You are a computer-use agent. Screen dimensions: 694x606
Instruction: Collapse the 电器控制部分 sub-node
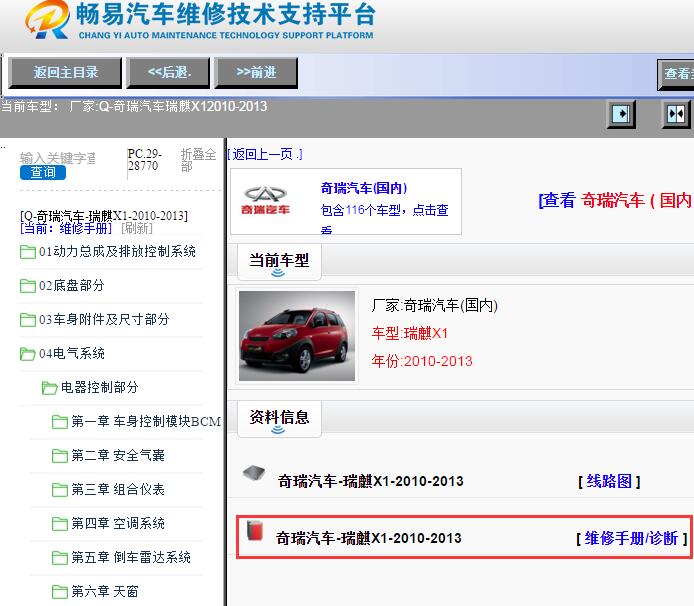(100, 387)
